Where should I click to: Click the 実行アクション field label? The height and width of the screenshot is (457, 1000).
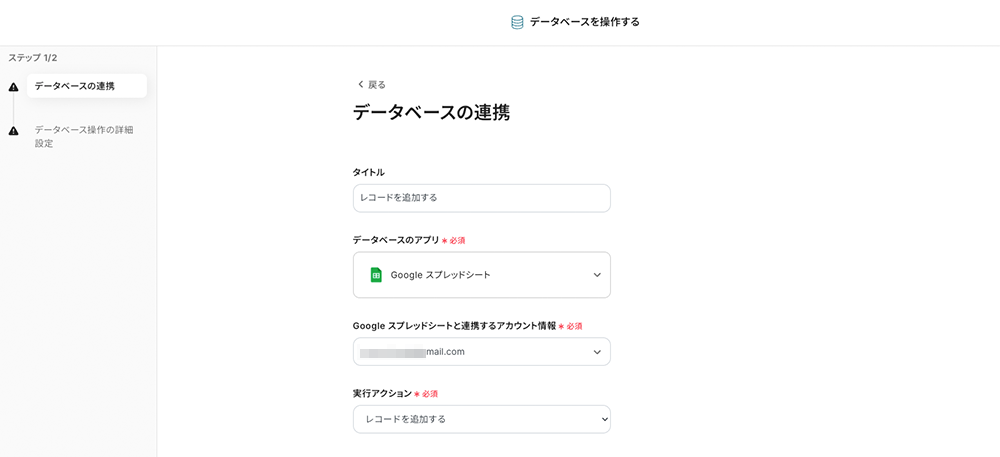(382, 394)
